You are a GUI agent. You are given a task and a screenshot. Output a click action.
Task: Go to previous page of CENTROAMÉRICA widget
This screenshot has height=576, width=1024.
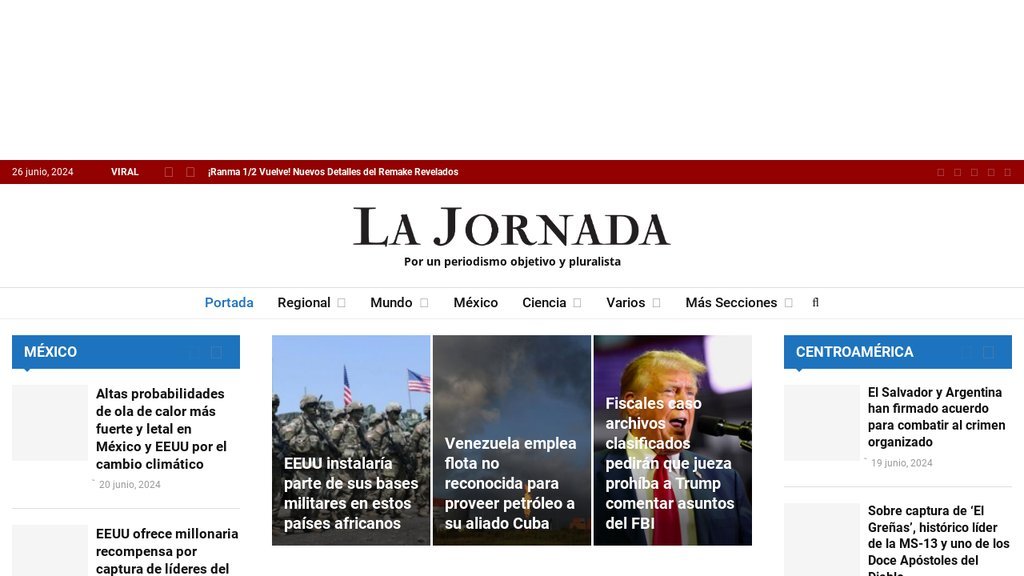point(967,352)
